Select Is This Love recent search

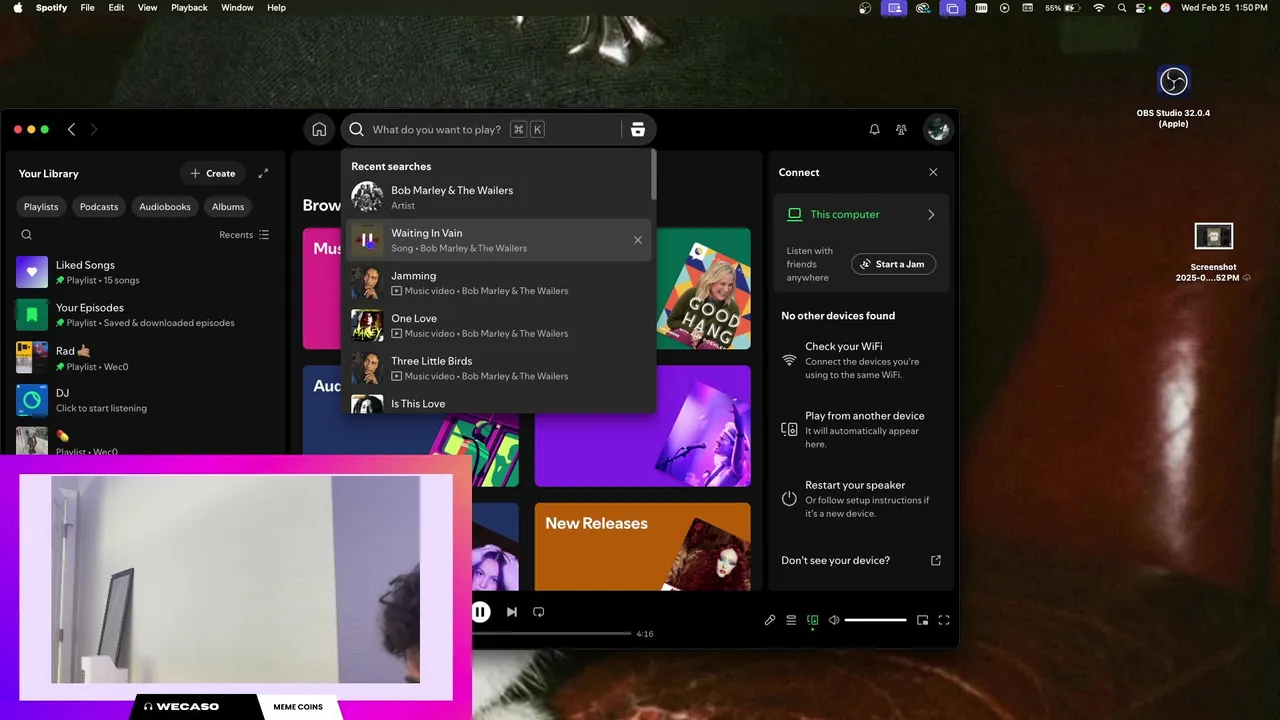(x=499, y=403)
